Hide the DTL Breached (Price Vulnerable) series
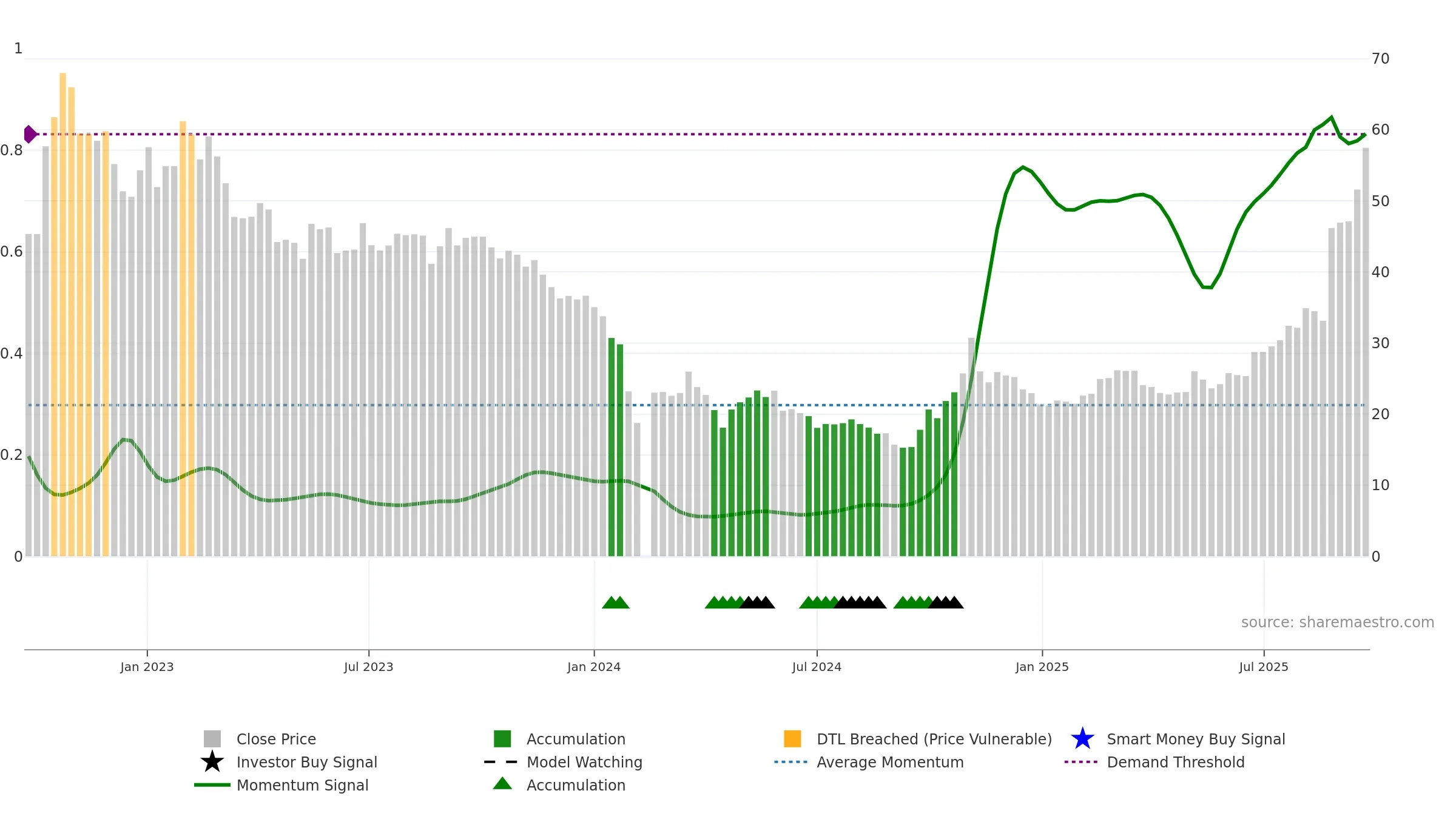 [934, 739]
